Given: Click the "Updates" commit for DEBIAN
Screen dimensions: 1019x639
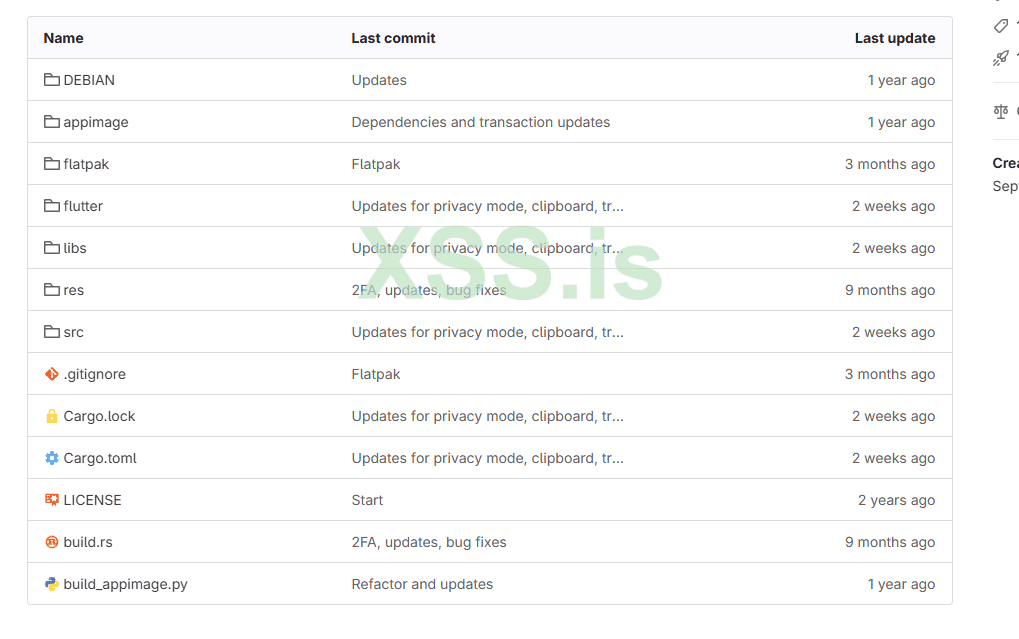Looking at the screenshot, I should [x=379, y=80].
